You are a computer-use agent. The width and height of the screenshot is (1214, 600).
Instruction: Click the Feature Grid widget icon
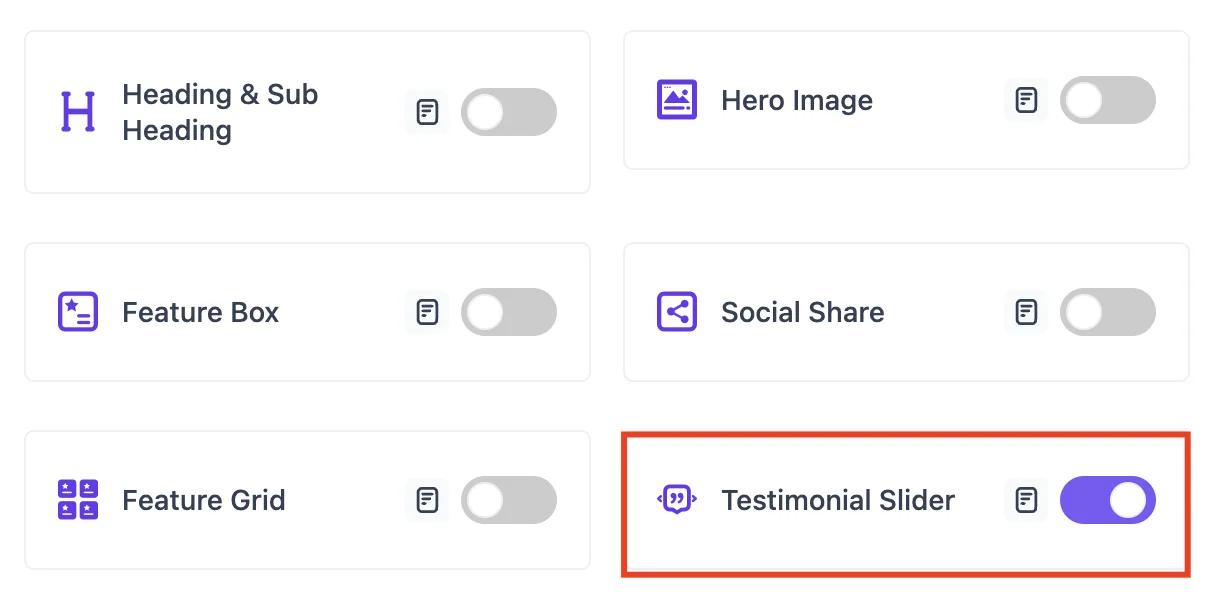[x=77, y=500]
